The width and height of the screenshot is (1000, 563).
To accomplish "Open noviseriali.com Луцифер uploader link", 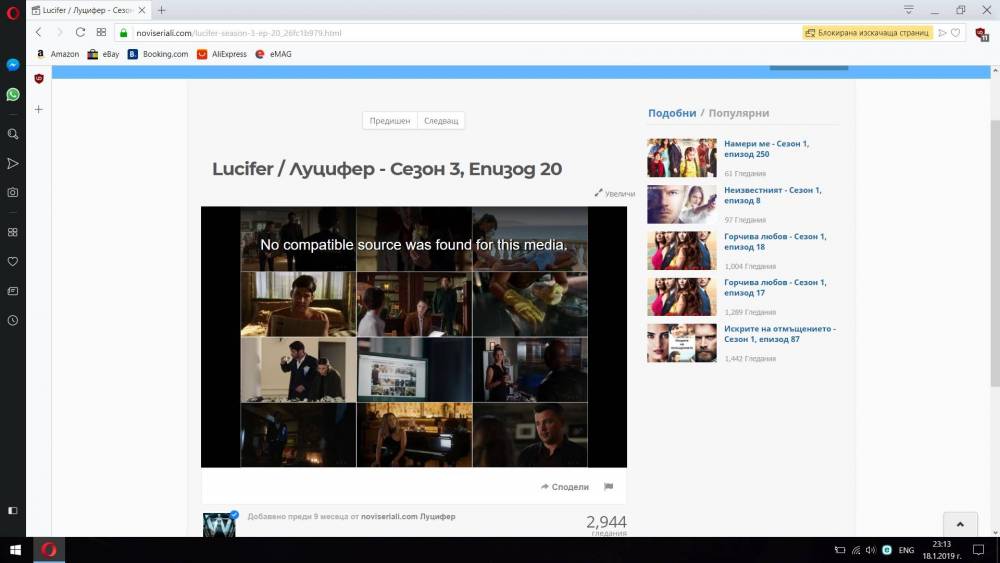I will click(408, 516).
